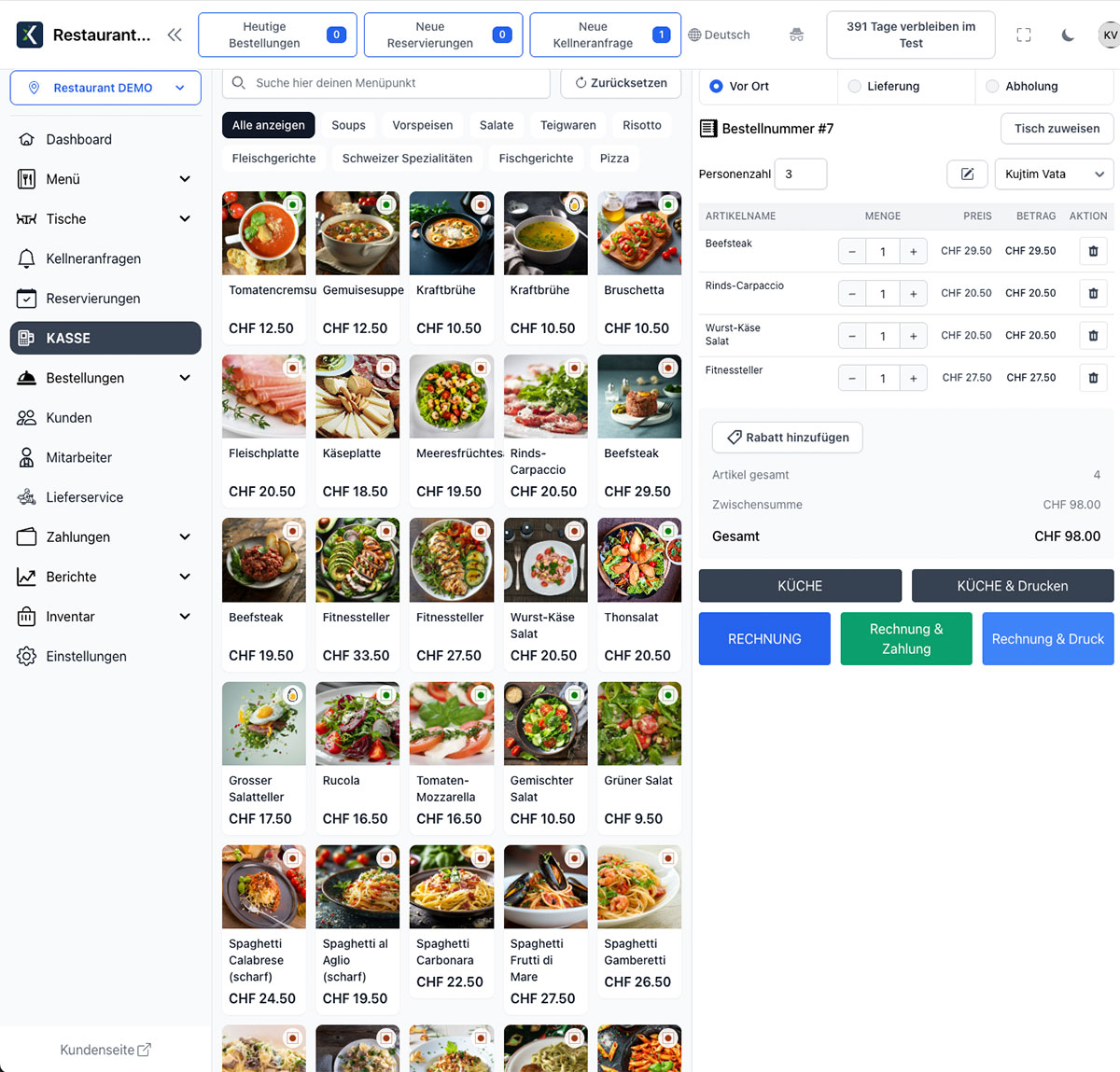Enter fullscreen mode
The image size is (1120, 1072).
[1024, 35]
